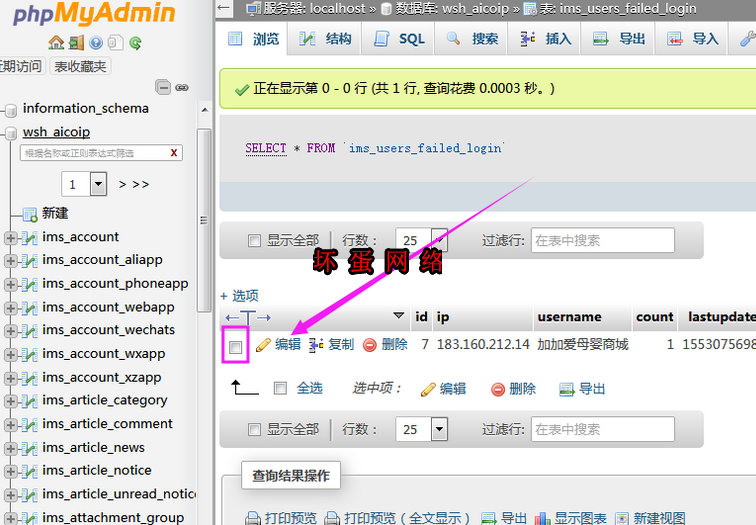Tick the 全选 select-all checkbox
Screen dimensions: 756x525
pyautogui.click(x=280, y=388)
